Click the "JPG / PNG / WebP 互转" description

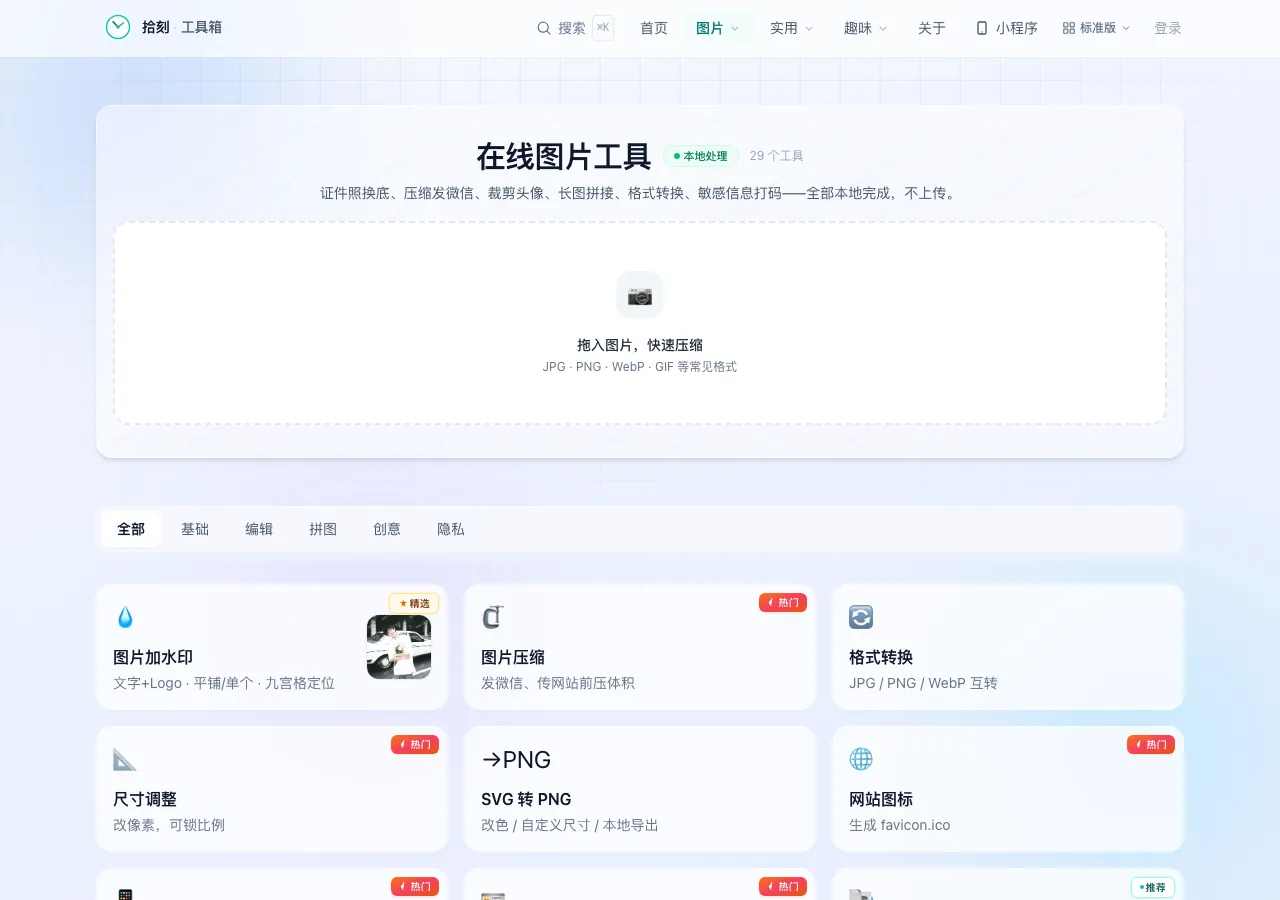[x=923, y=683]
